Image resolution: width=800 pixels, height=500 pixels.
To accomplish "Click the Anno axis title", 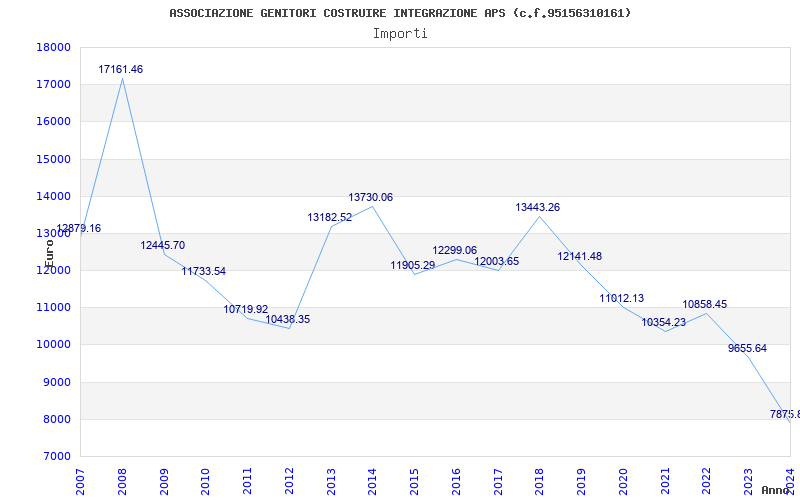I will [x=775, y=490].
